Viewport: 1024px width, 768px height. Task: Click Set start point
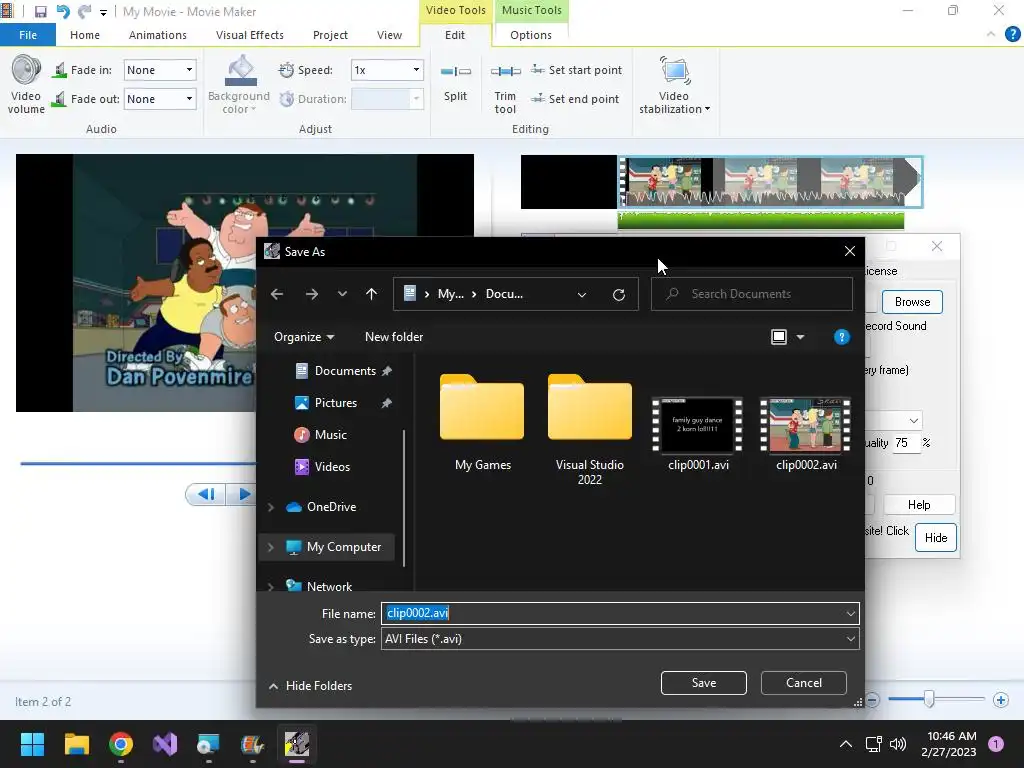577,70
